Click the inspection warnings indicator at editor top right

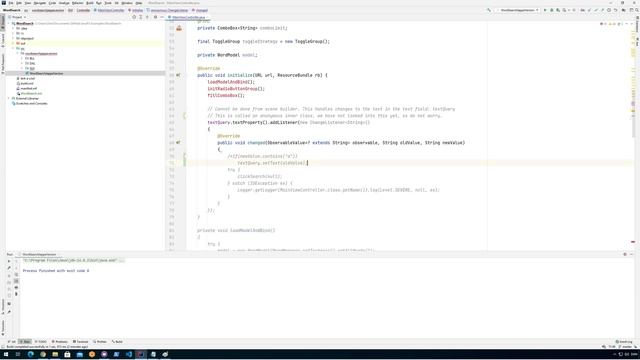pyautogui.click(x=611, y=24)
